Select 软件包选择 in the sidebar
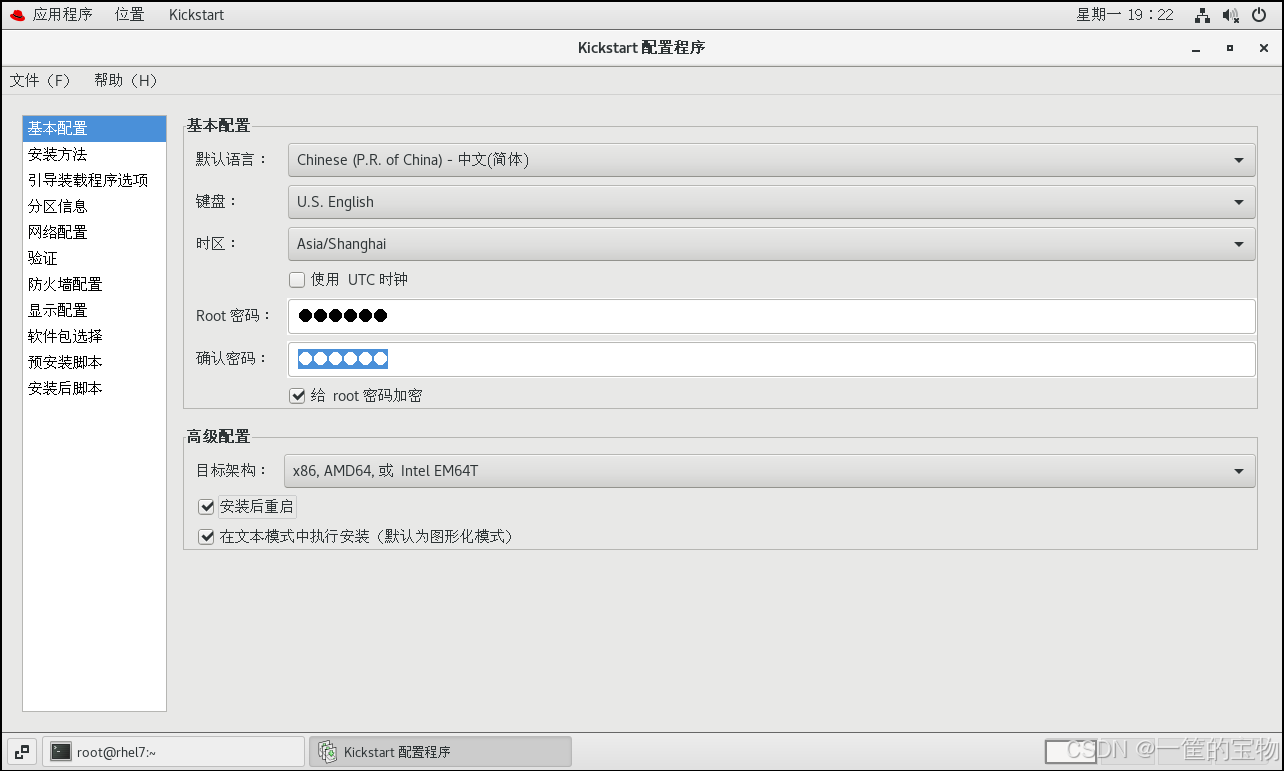This screenshot has height=771, width=1284. pyautogui.click(x=94, y=337)
